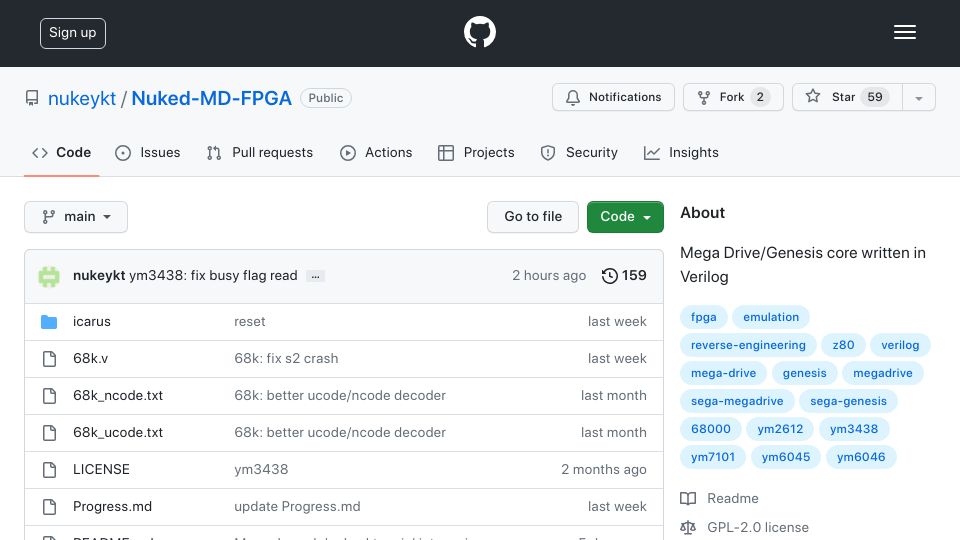Click the reverse-engineering topic tag

[748, 345]
